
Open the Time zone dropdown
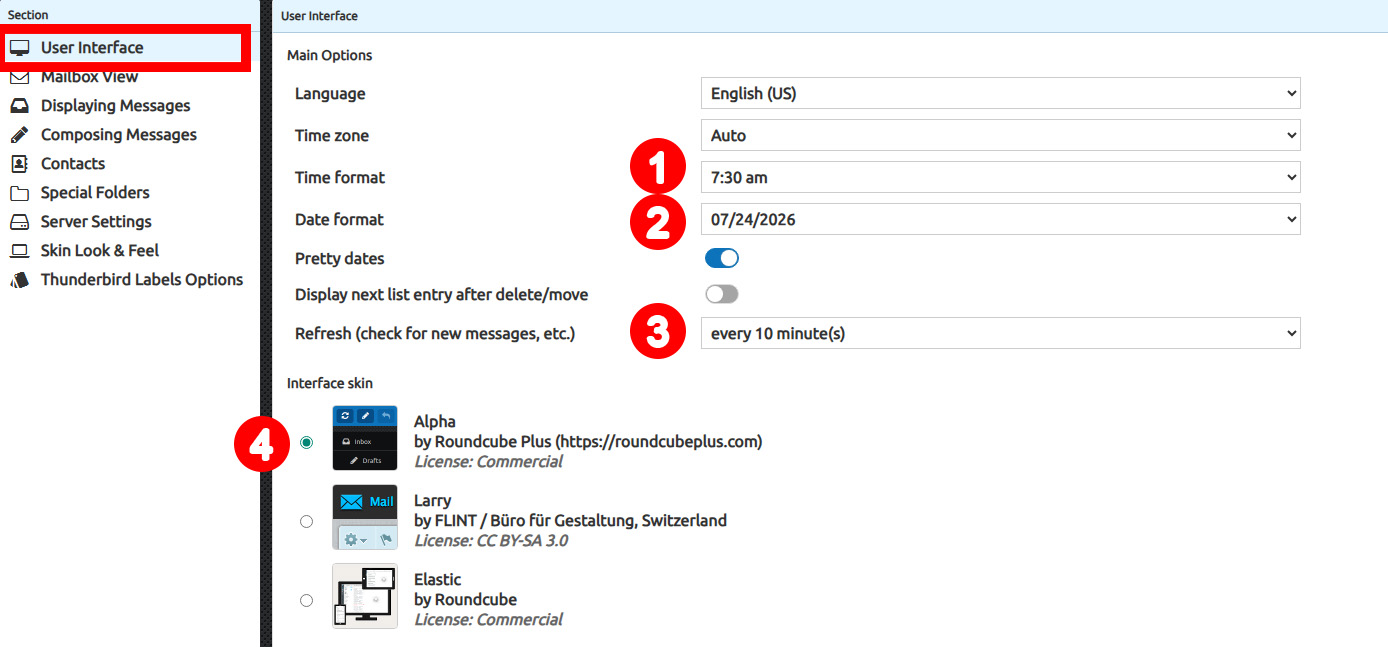[x=1000, y=135]
